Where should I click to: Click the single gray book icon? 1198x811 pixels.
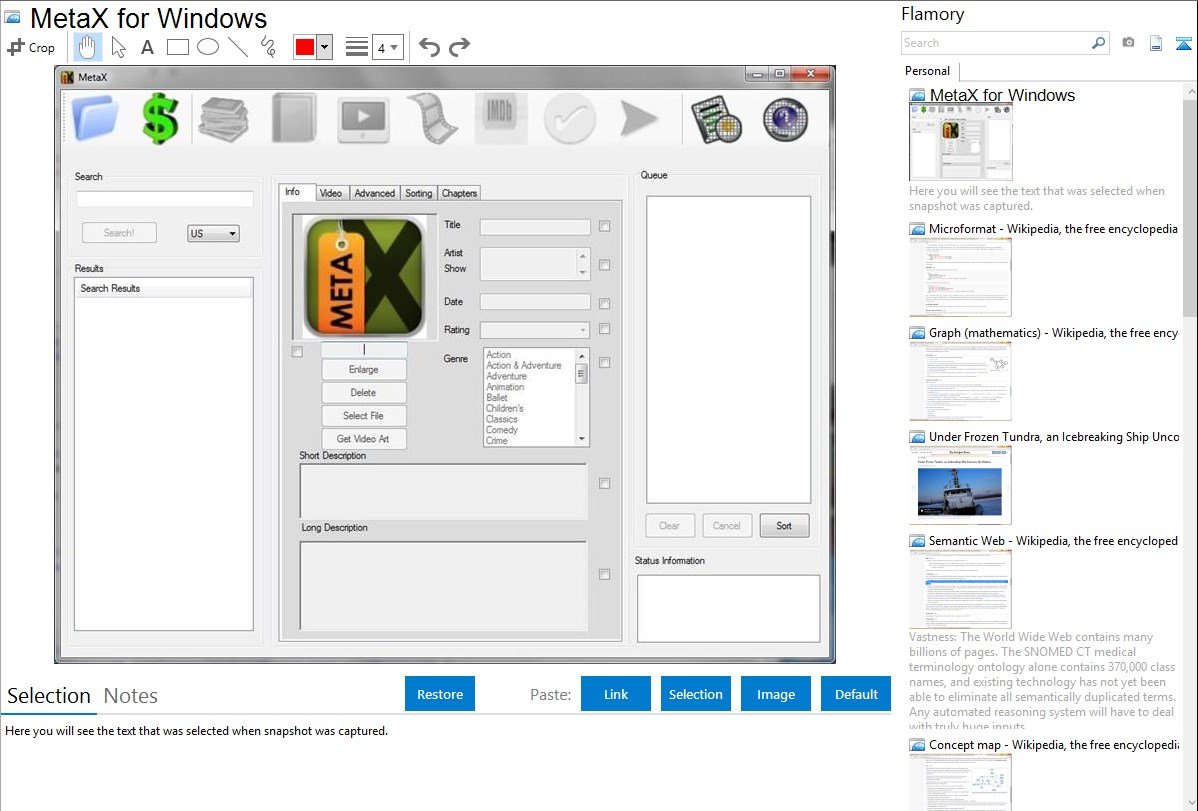293,118
